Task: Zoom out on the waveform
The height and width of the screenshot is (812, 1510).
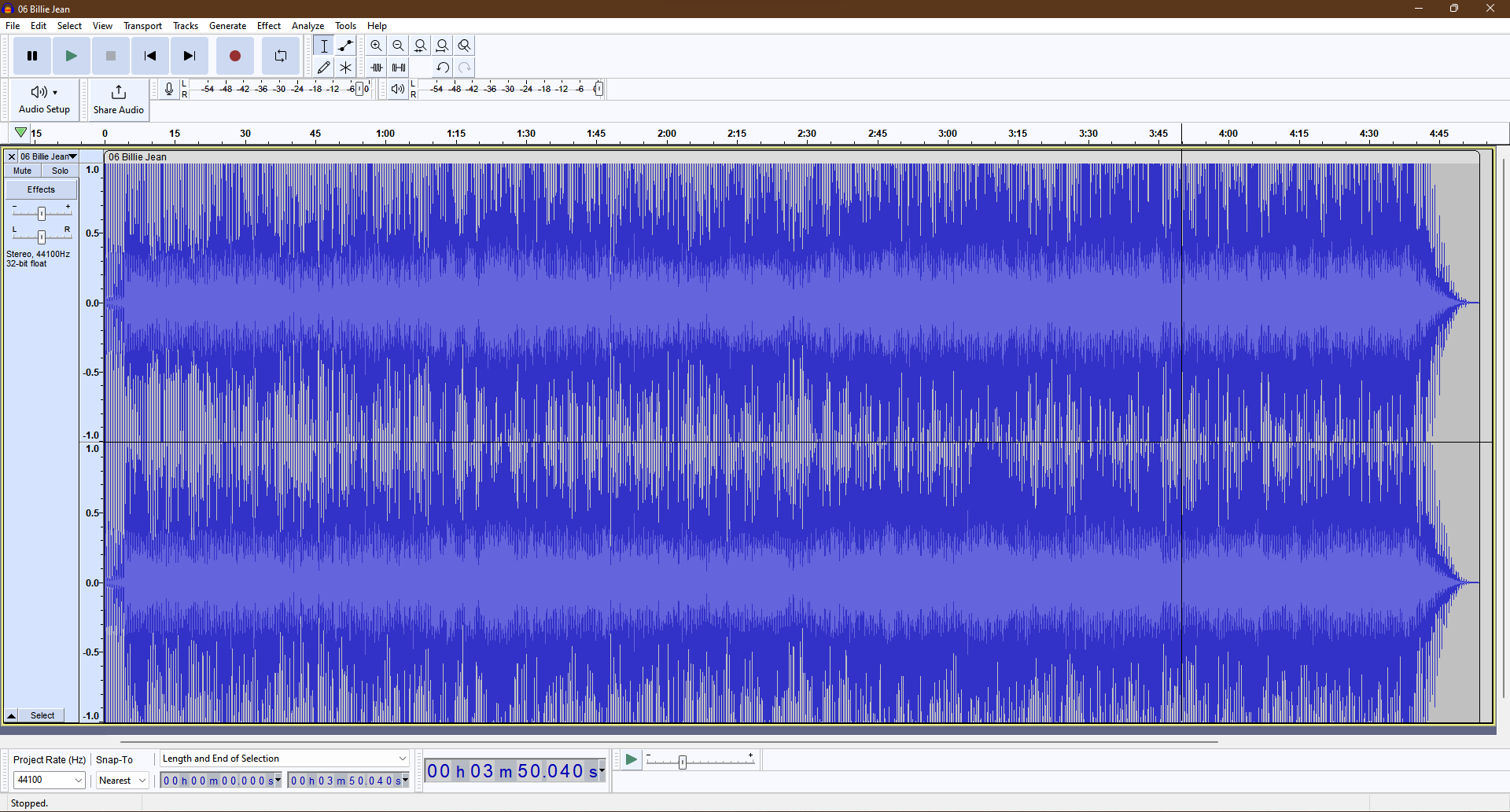Action: [399, 46]
